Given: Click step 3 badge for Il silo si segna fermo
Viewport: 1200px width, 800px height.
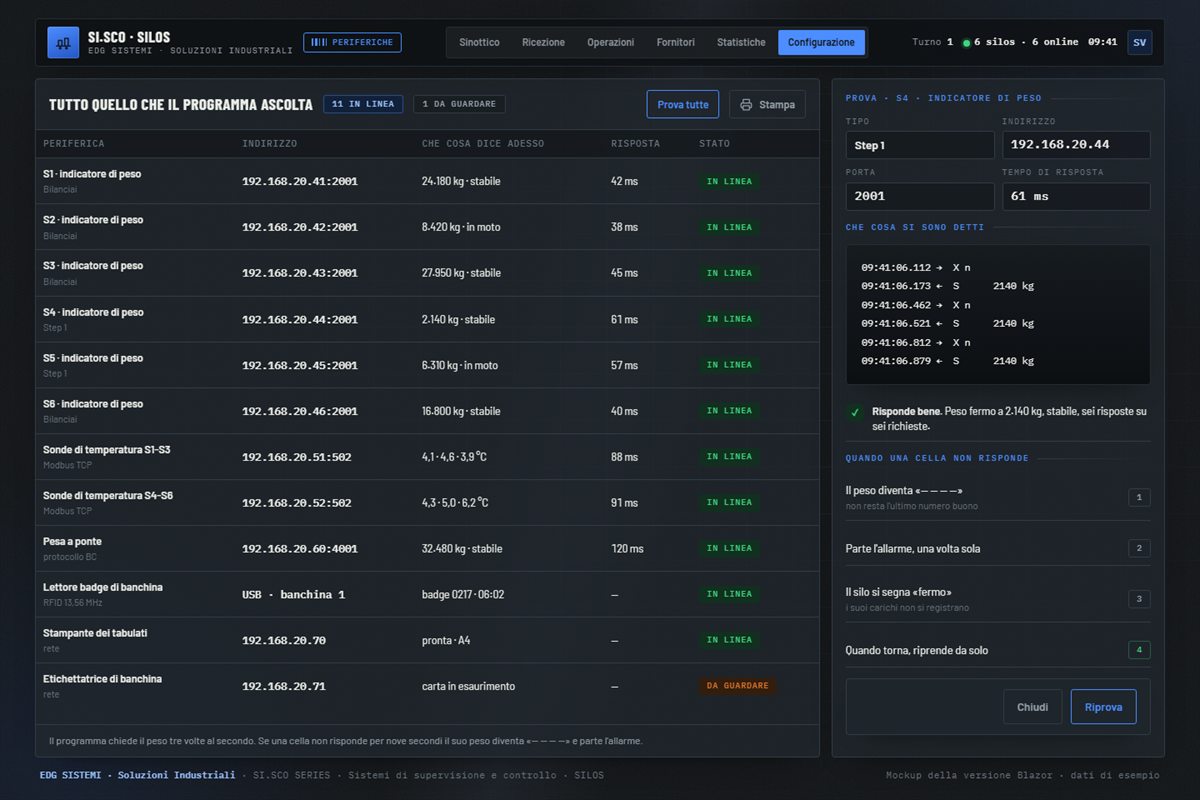Looking at the screenshot, I should [x=1139, y=599].
